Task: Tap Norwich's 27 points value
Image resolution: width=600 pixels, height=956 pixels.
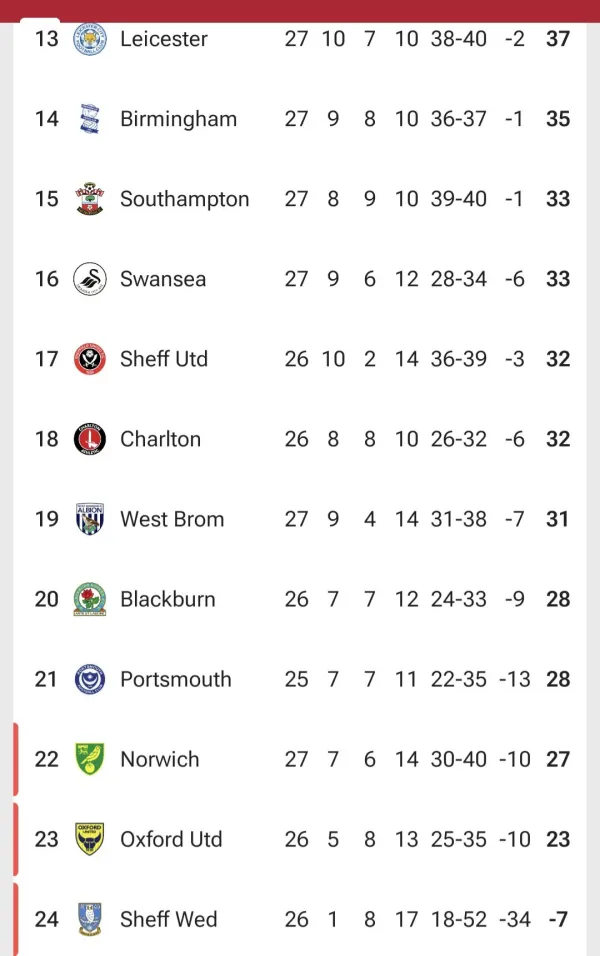Action: [x=558, y=760]
